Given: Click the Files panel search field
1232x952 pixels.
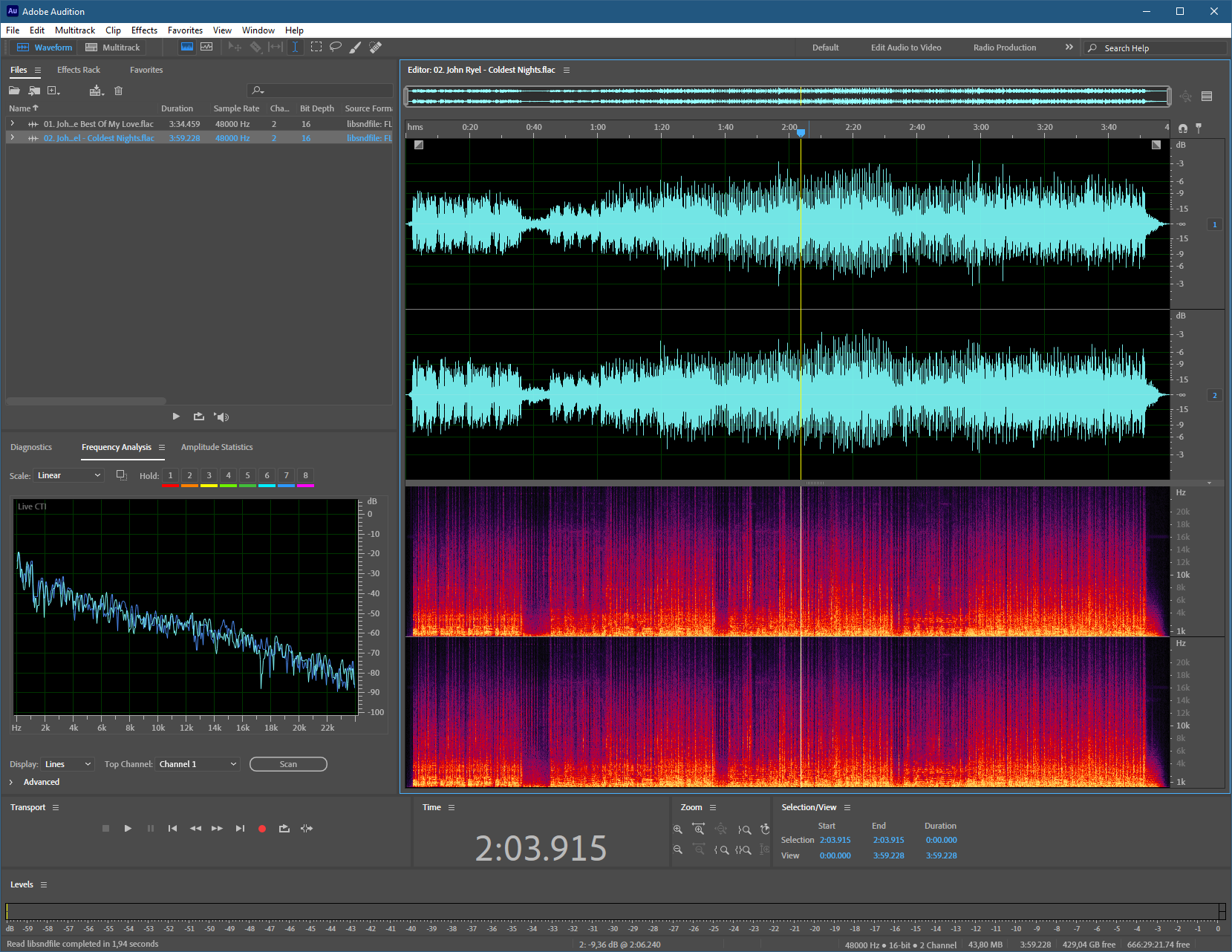Looking at the screenshot, I should click(320, 91).
